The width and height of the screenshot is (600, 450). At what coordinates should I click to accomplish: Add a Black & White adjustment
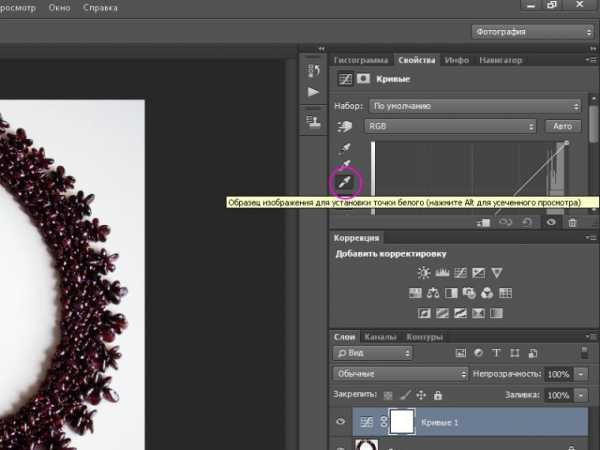[451, 293]
